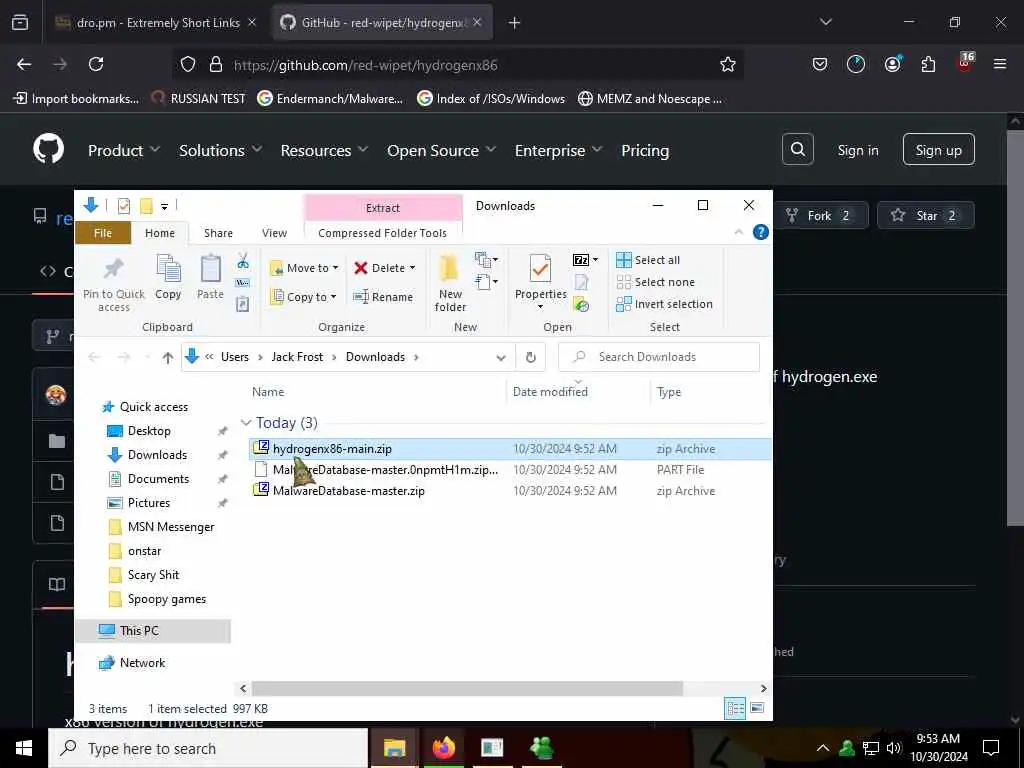Open RUSSIAN TEST bookmark
The height and width of the screenshot is (768, 1024).
click(x=198, y=99)
